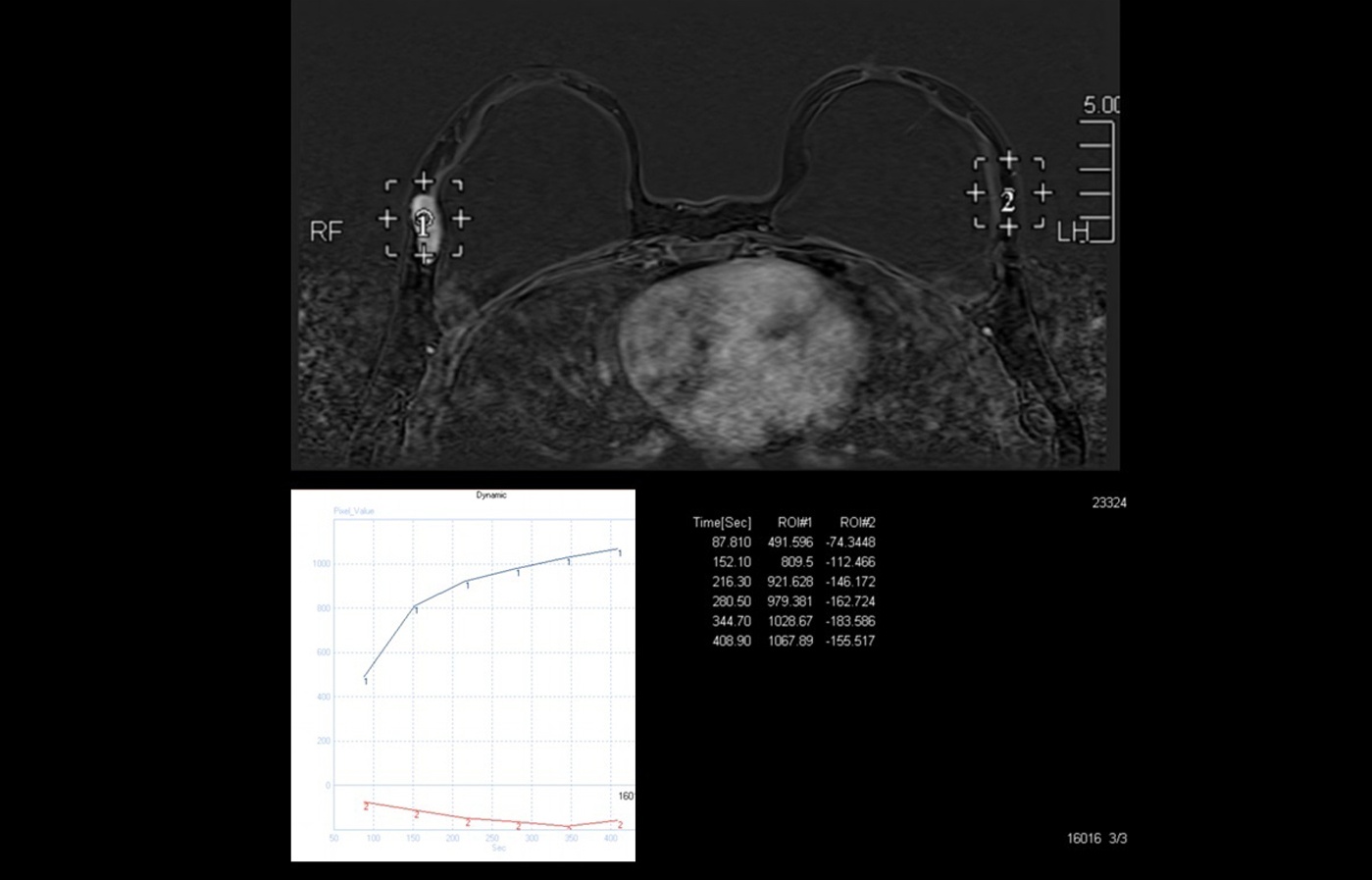Click the -183.586 value in ROI#2 column

coord(850,621)
